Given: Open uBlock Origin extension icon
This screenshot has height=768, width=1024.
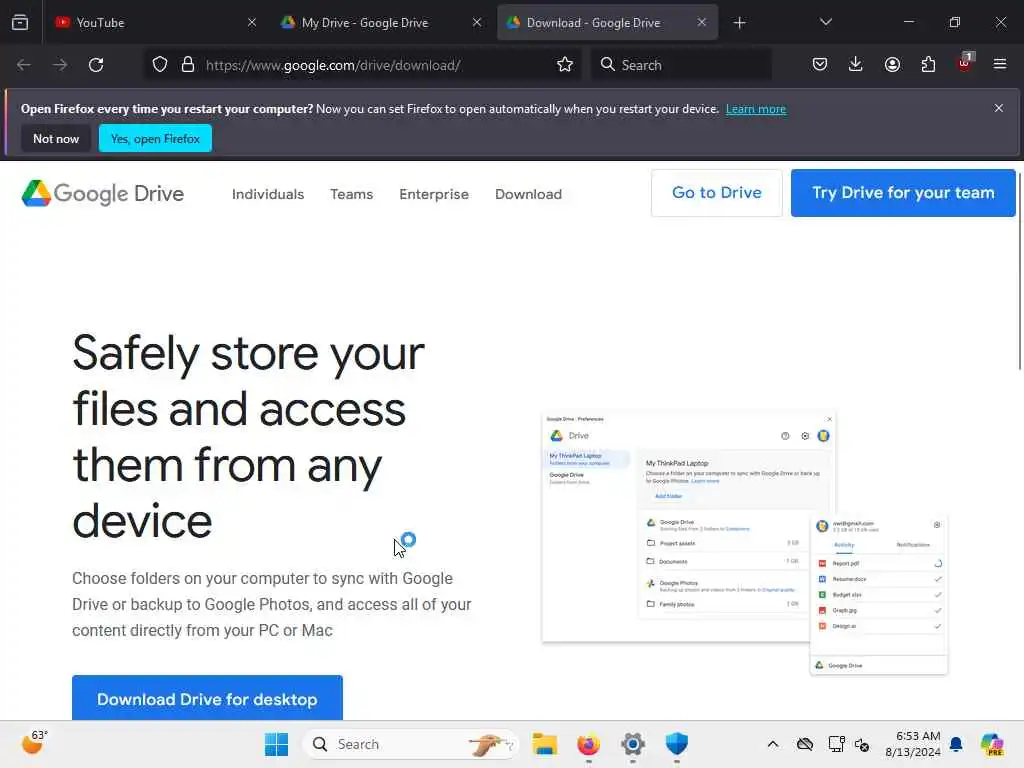Looking at the screenshot, I should point(965,63).
